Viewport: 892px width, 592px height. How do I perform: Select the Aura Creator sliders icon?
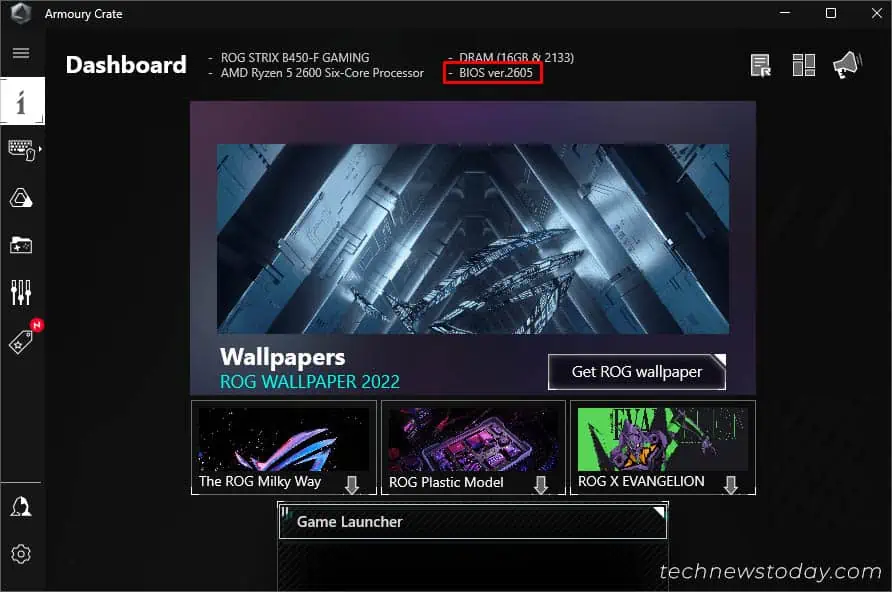[21, 293]
